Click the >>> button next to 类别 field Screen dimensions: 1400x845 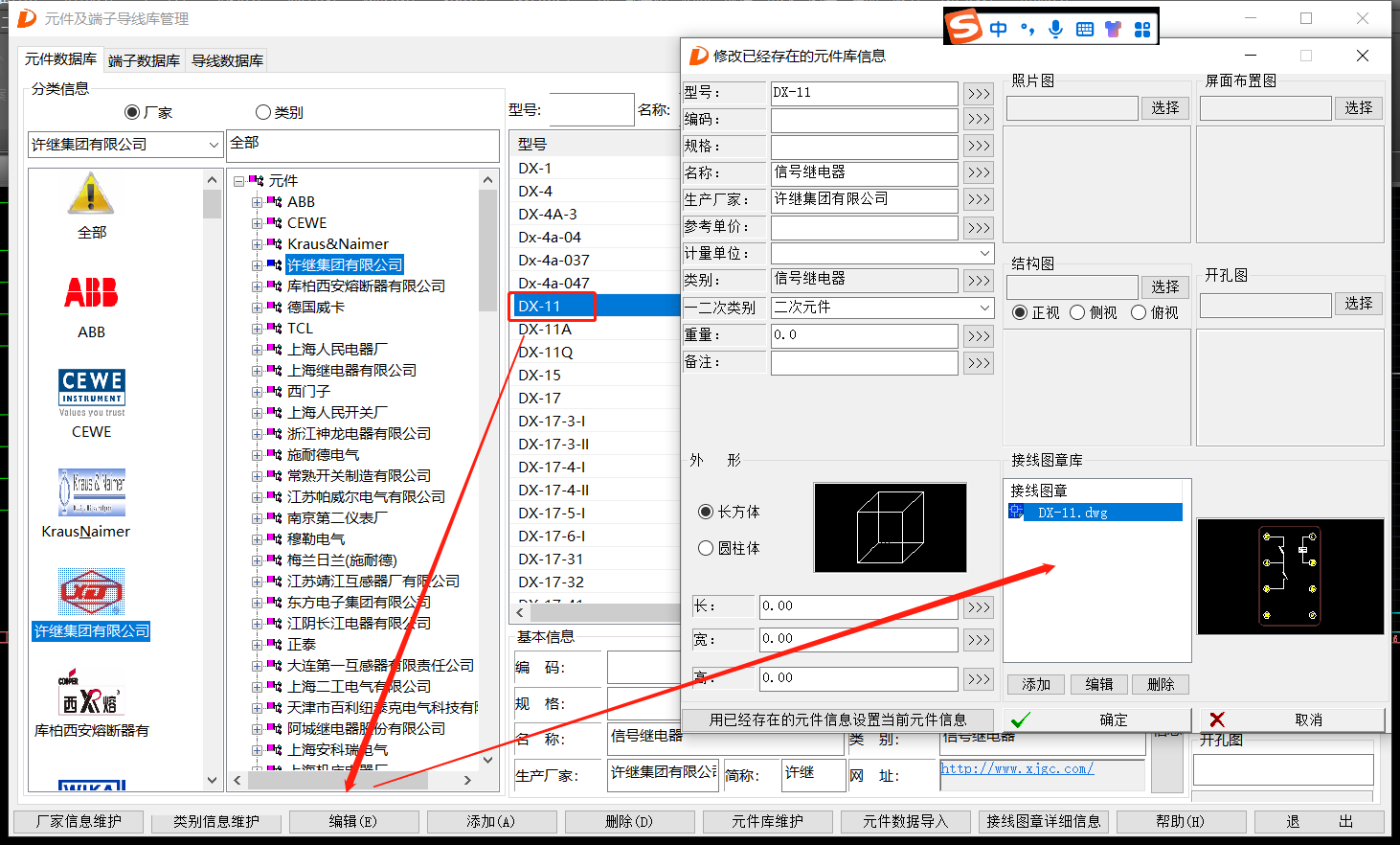click(978, 281)
